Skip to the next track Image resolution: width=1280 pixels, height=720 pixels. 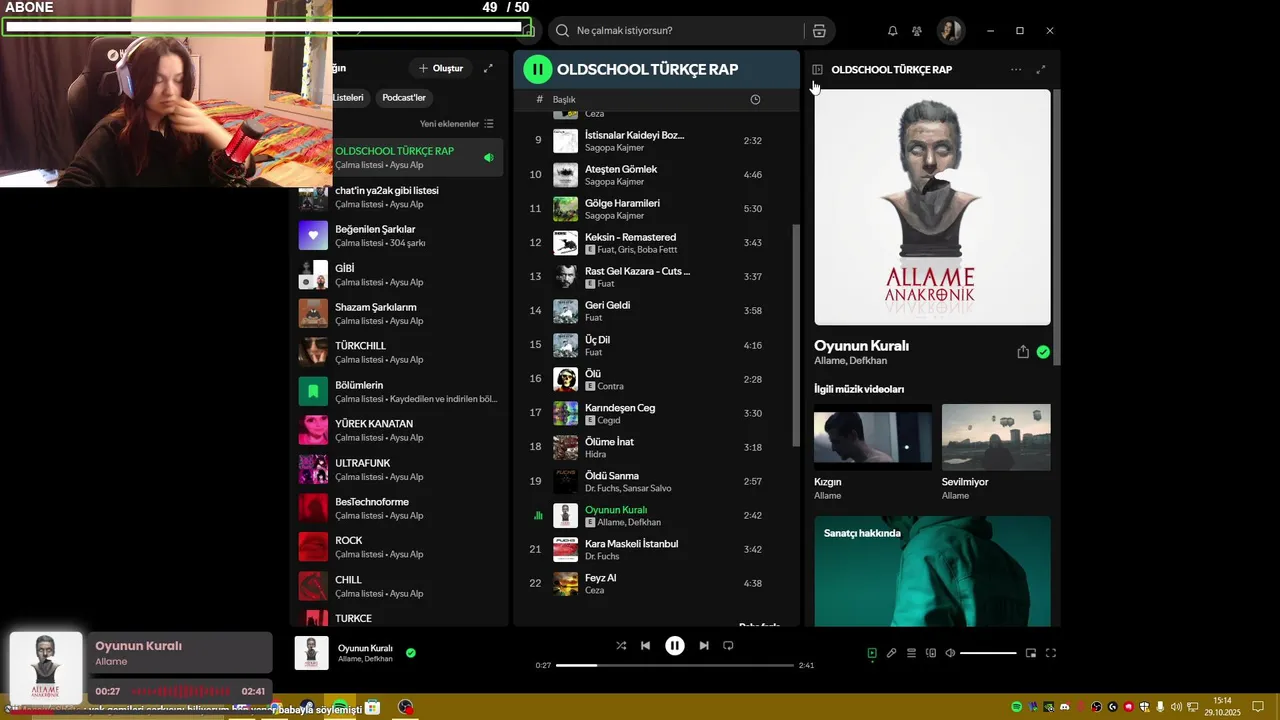click(704, 646)
